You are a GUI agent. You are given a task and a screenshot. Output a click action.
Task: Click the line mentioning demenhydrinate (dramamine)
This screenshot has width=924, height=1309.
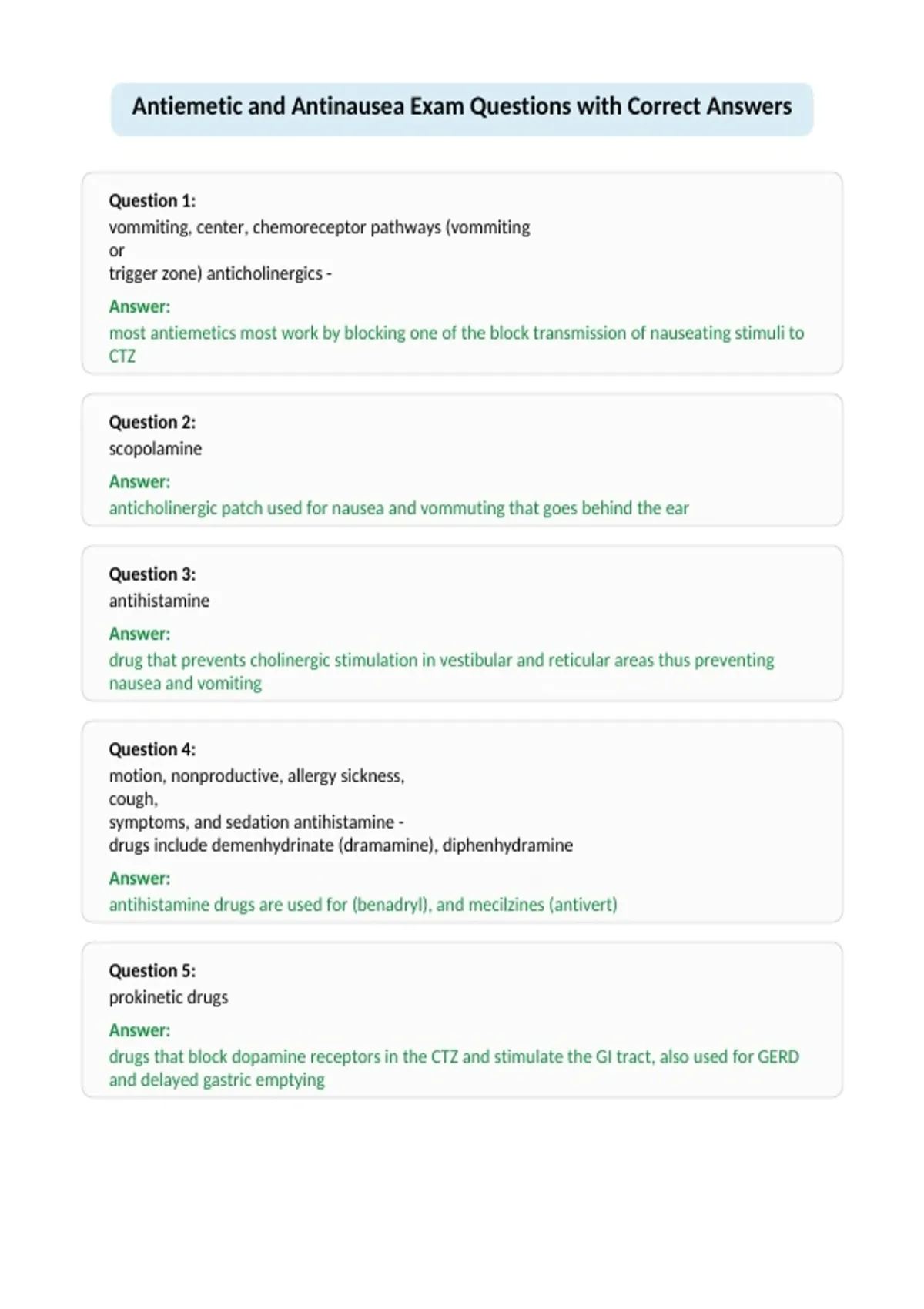[340, 845]
